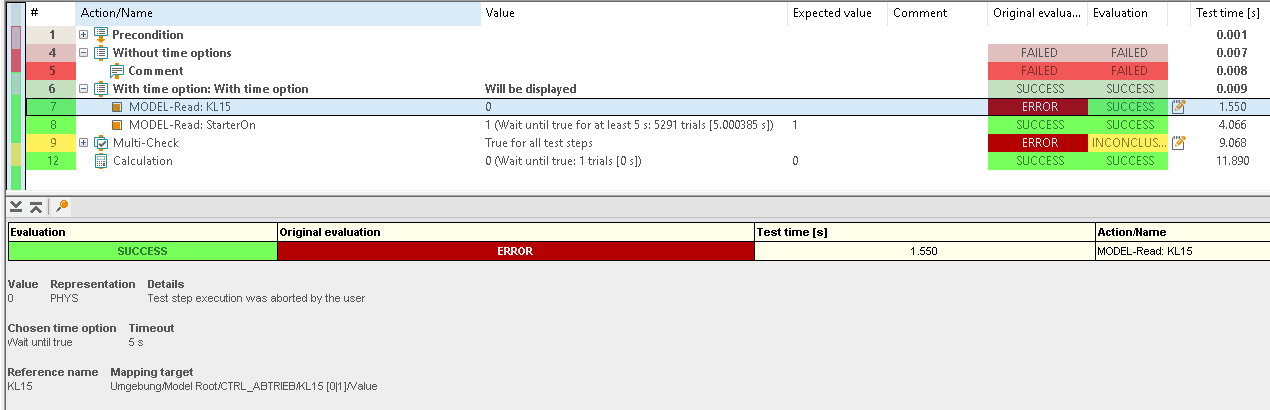Click the revaluation note icon in the KL15 row
Screen dimensions: 1270x410
coord(1178,107)
